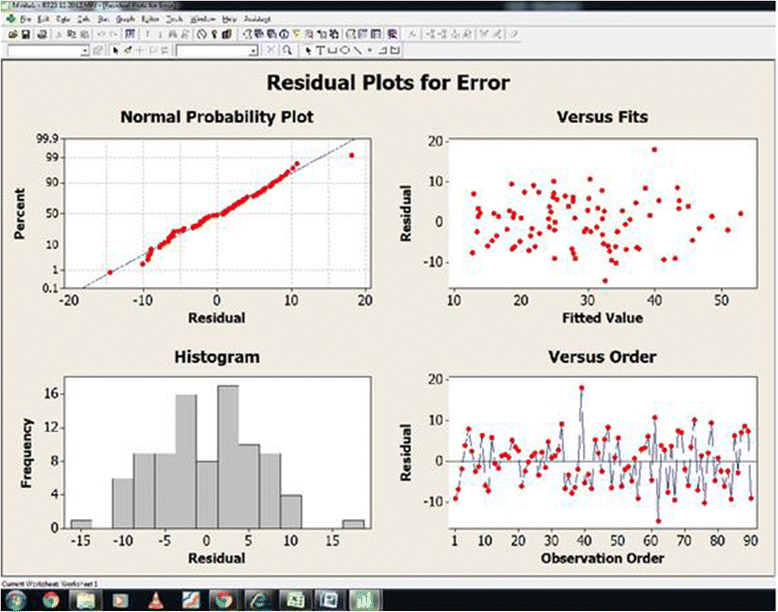Click the Redo arrow icon

click(x=114, y=35)
